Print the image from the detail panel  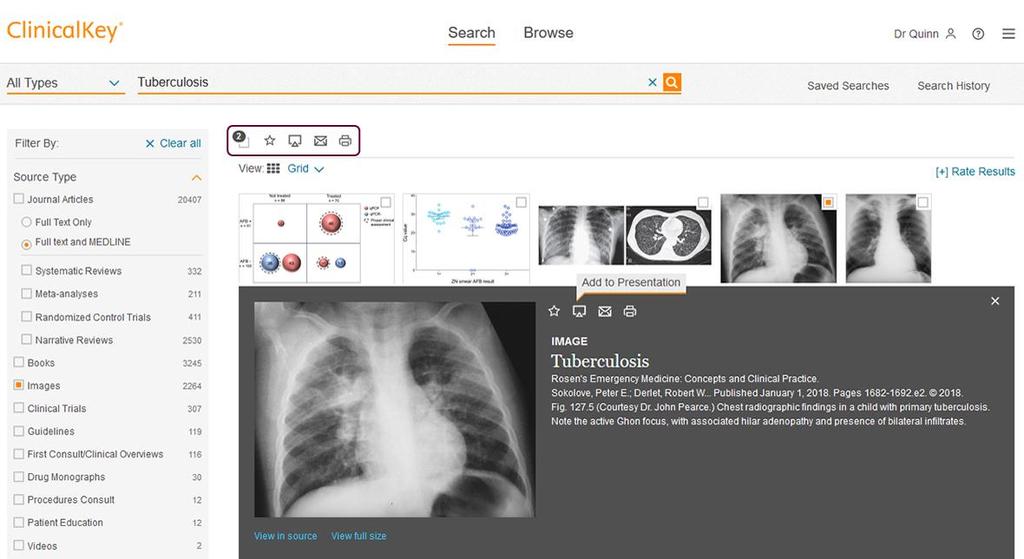[630, 311]
